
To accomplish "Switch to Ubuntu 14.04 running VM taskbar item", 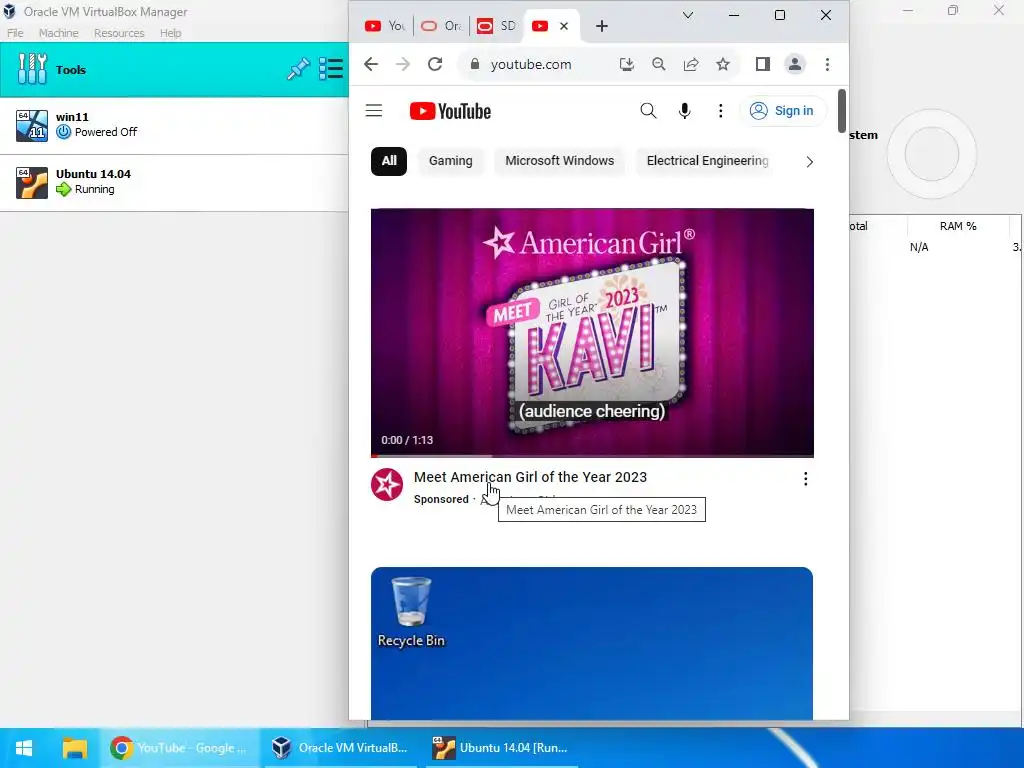I will [x=501, y=748].
